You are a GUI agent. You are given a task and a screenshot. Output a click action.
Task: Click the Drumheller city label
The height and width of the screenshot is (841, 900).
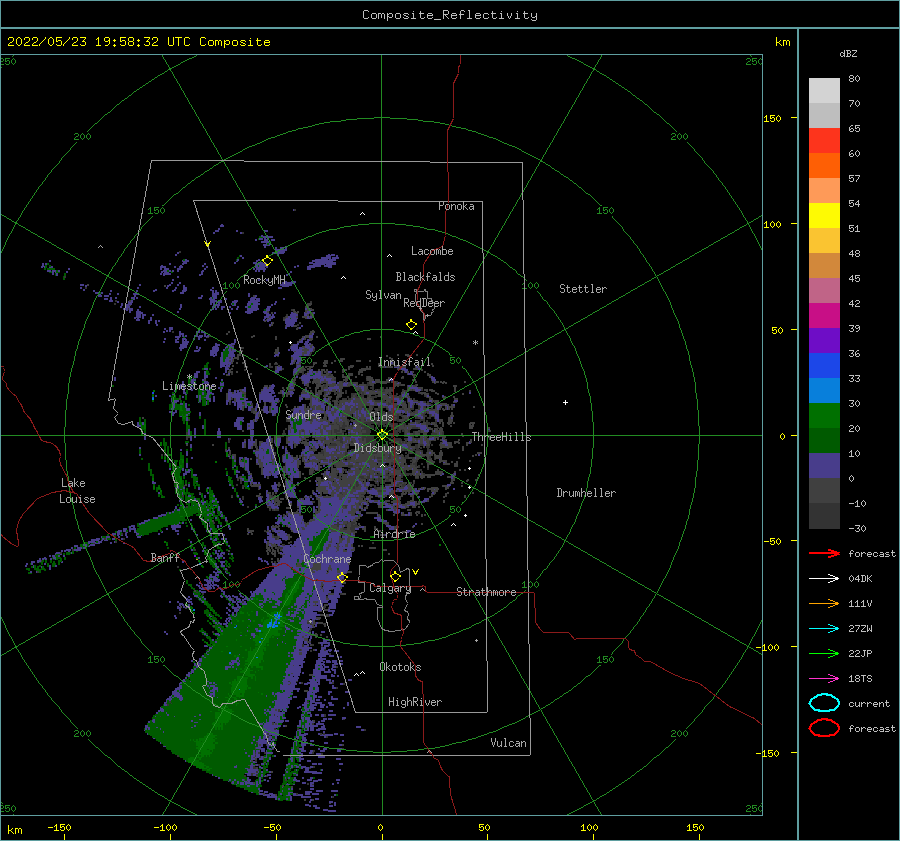click(x=586, y=493)
